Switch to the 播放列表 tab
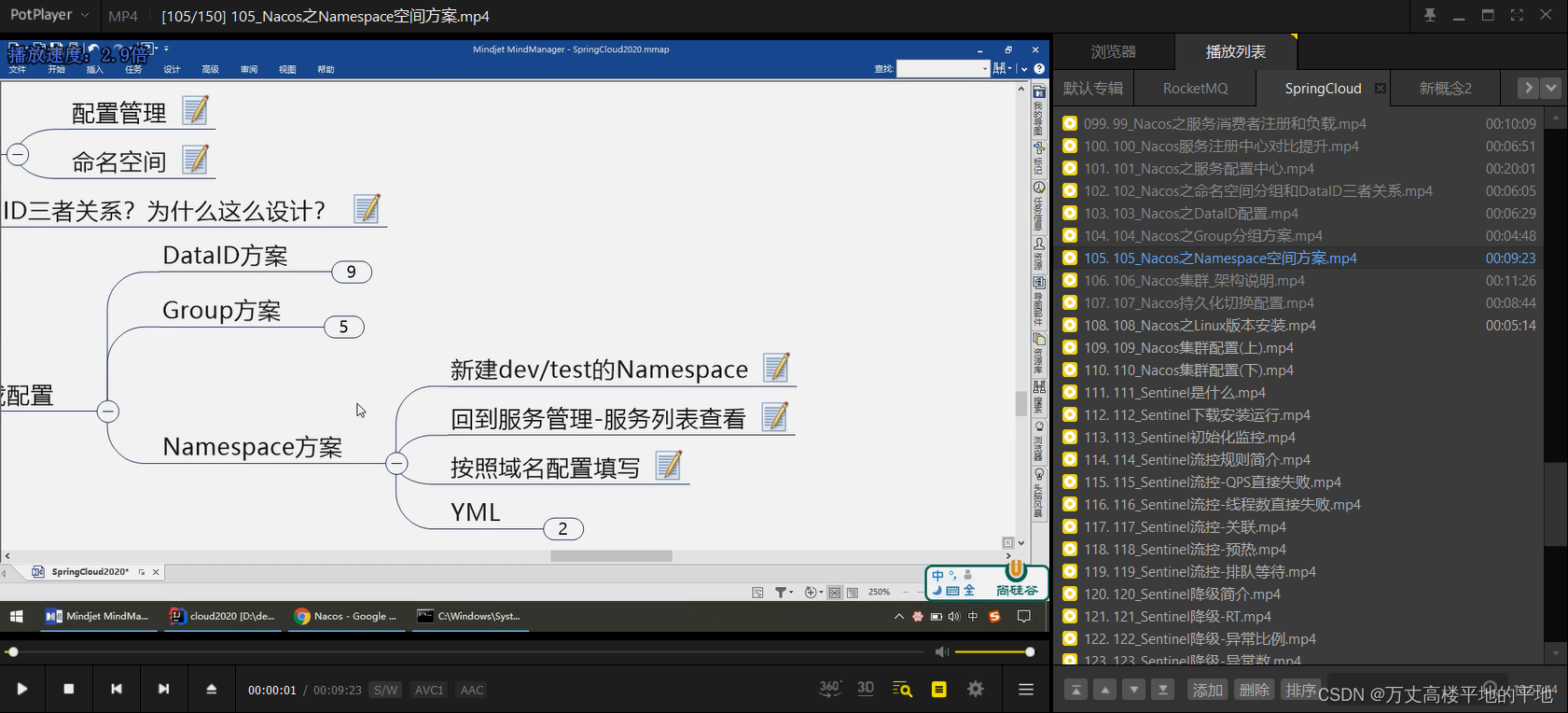This screenshot has width=1568, height=713. click(x=1236, y=51)
